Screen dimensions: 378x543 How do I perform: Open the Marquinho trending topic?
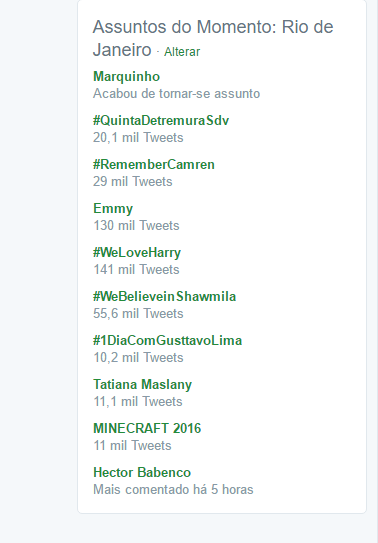point(126,77)
